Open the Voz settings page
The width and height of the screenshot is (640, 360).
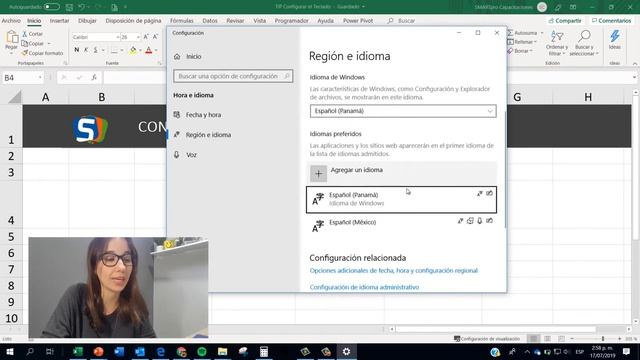[185, 155]
